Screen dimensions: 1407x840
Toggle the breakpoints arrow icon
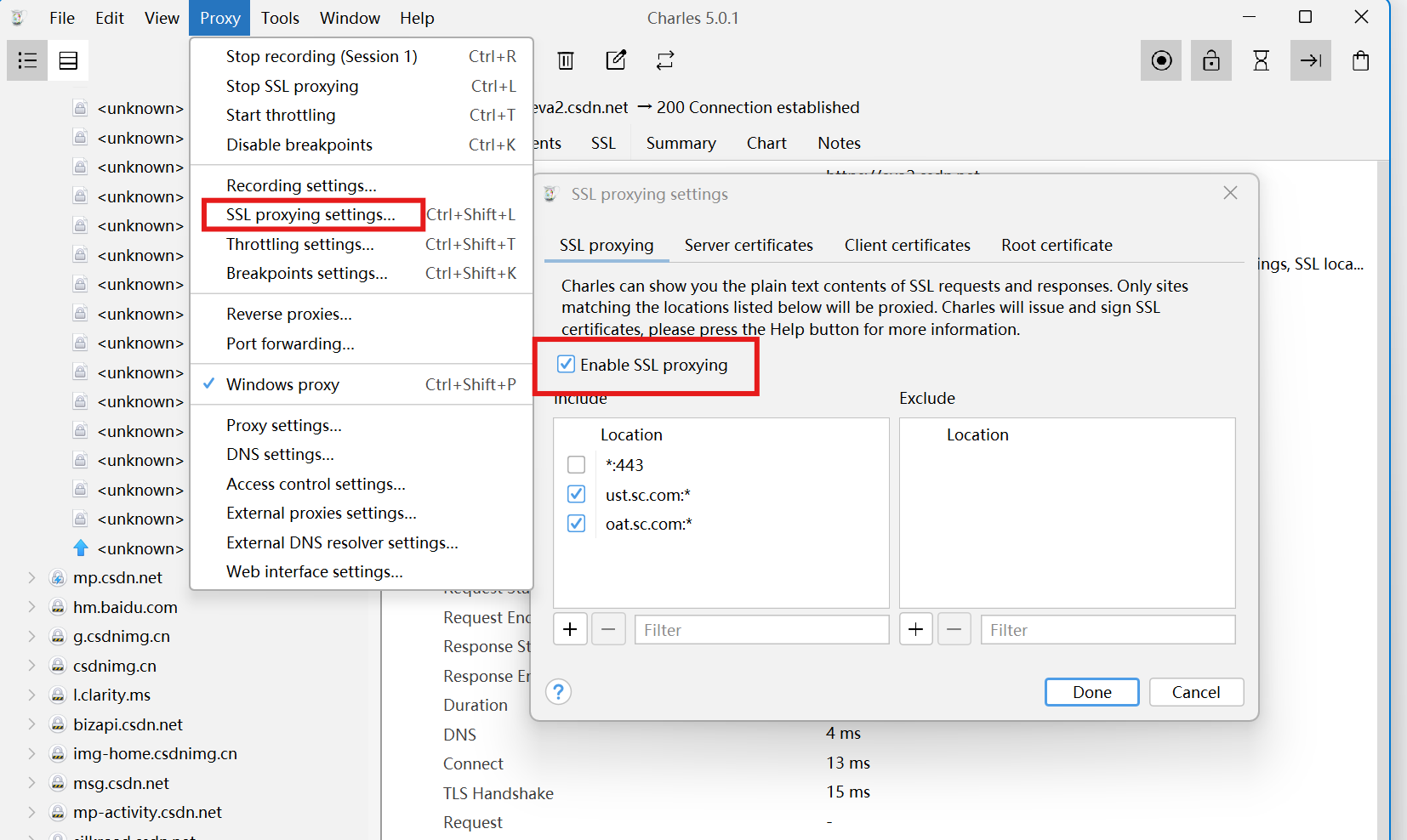[x=1311, y=60]
